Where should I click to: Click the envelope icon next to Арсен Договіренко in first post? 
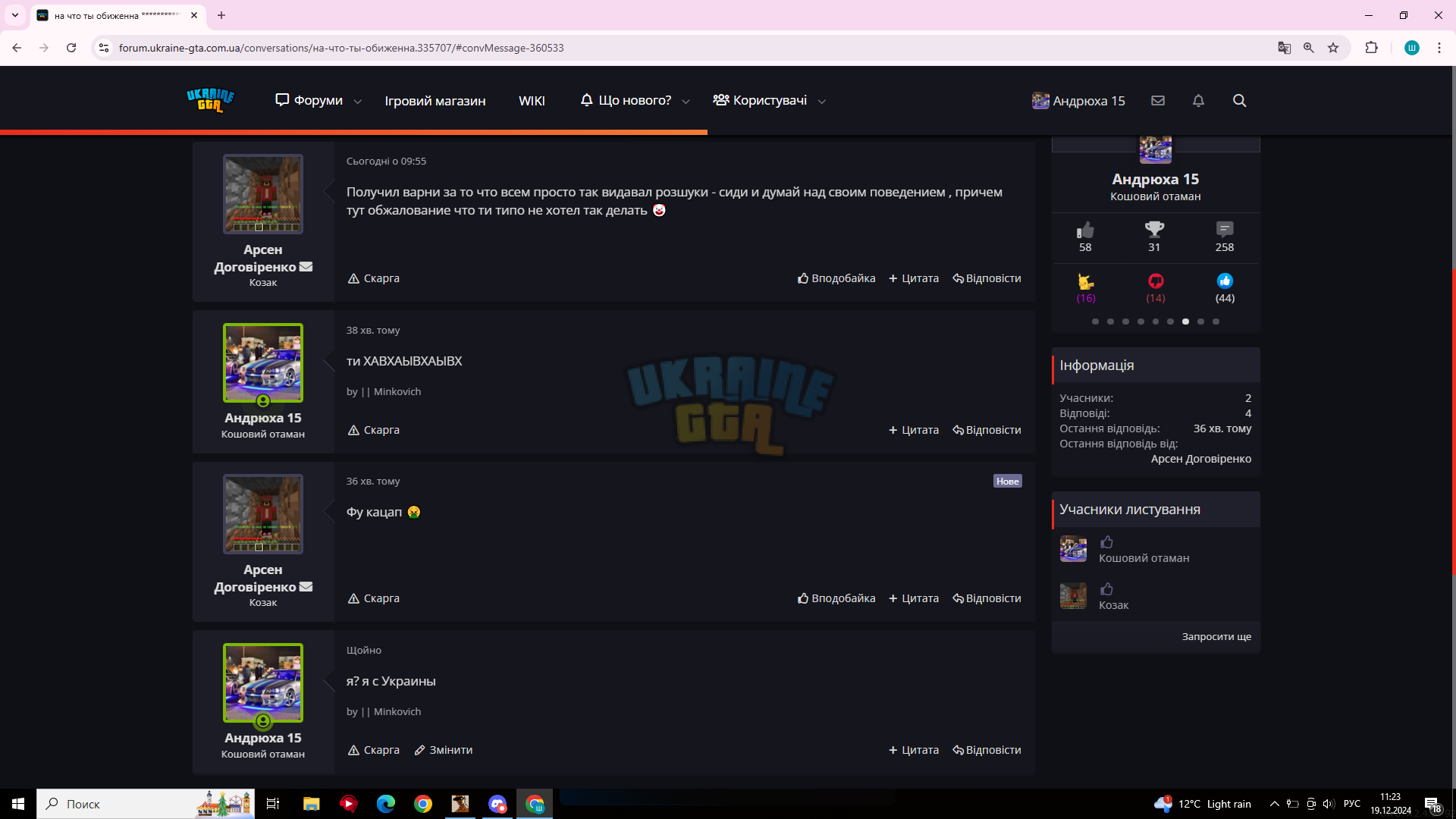tap(306, 267)
